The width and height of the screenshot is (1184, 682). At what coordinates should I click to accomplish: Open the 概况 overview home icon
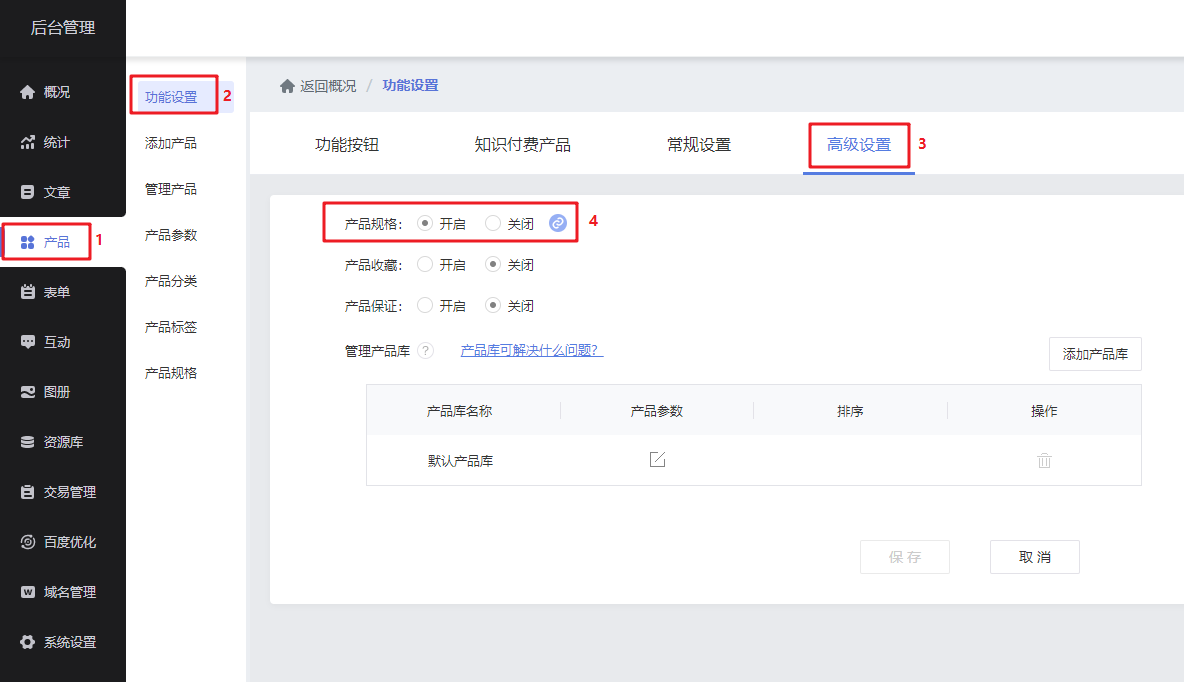tap(27, 92)
